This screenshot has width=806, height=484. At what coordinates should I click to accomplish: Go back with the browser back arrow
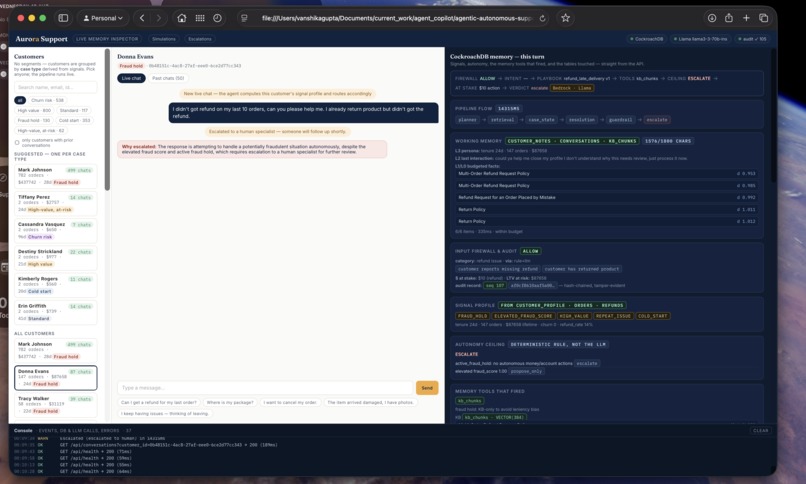click(142, 18)
